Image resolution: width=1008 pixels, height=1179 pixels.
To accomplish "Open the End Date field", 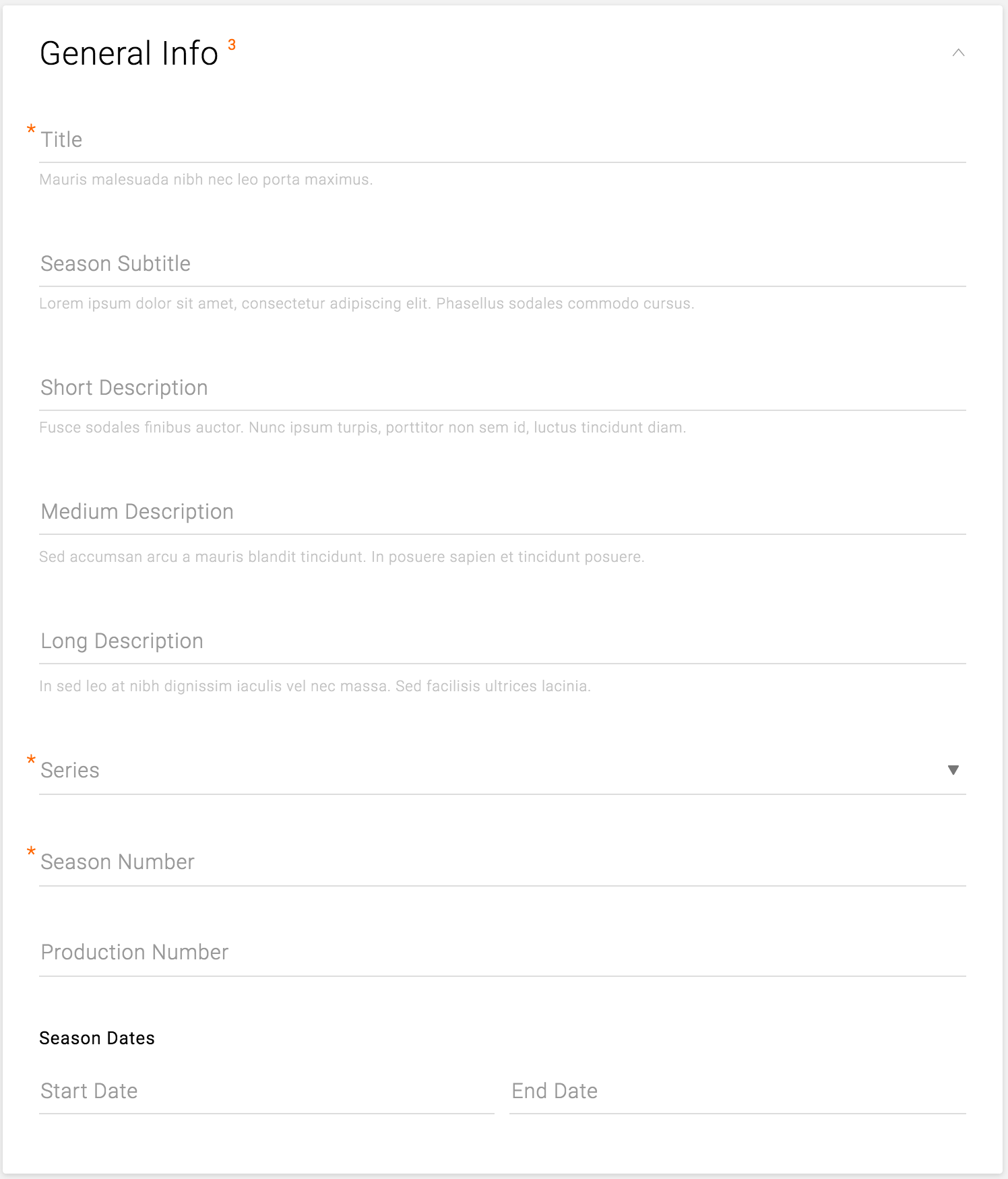I will click(737, 1091).
